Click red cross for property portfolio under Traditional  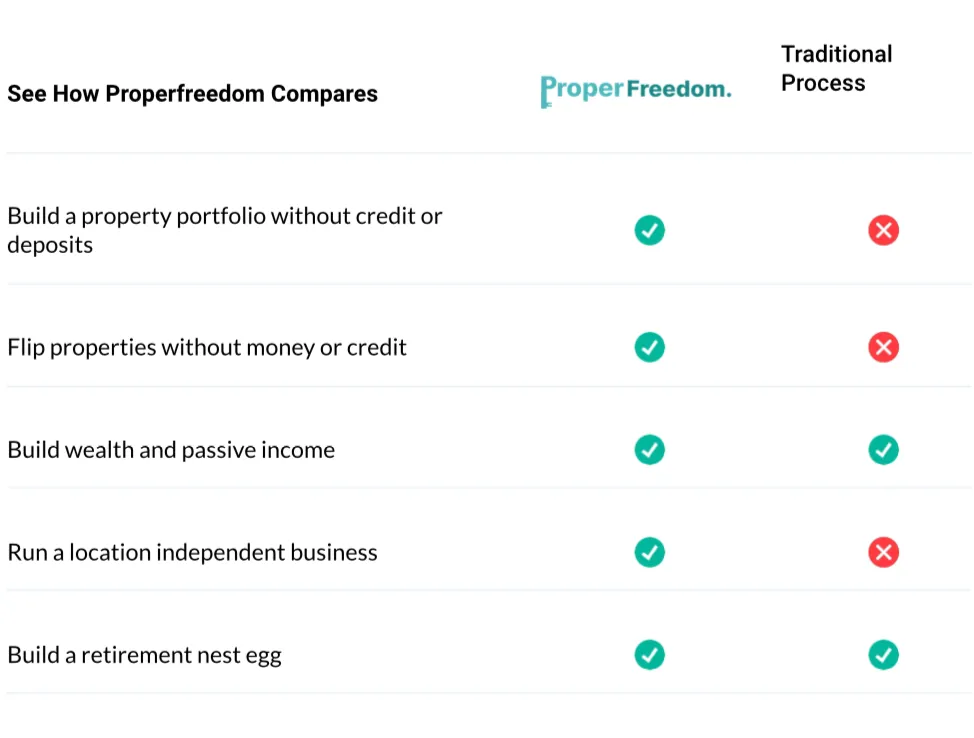coord(883,231)
